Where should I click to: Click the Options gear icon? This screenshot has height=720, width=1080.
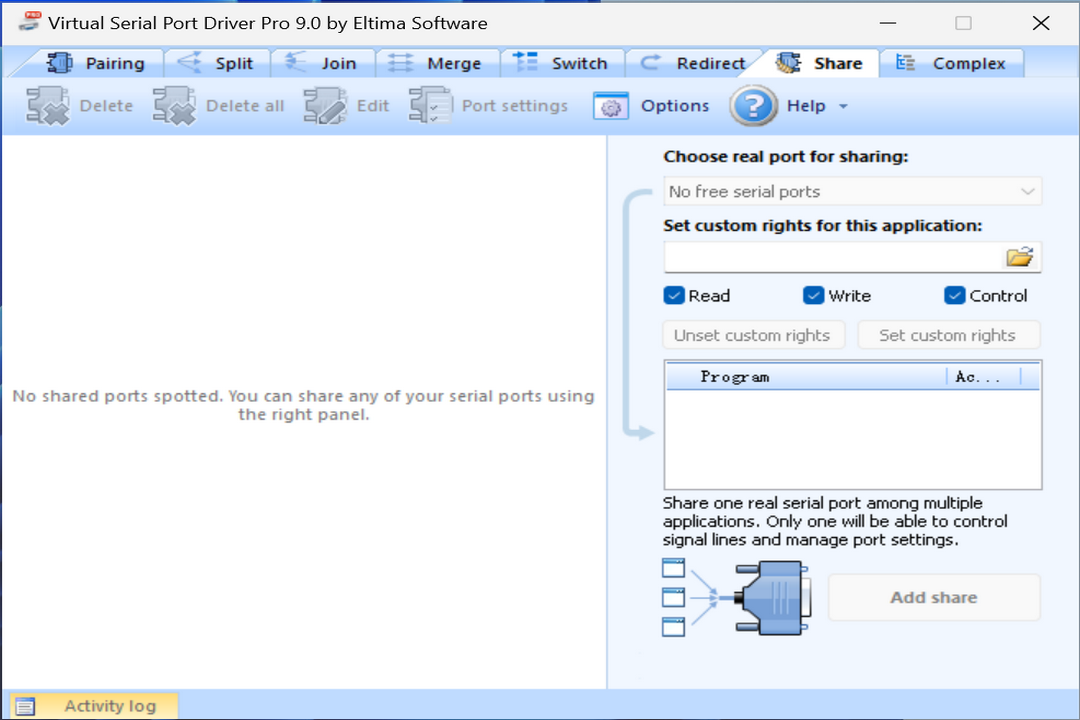point(610,106)
